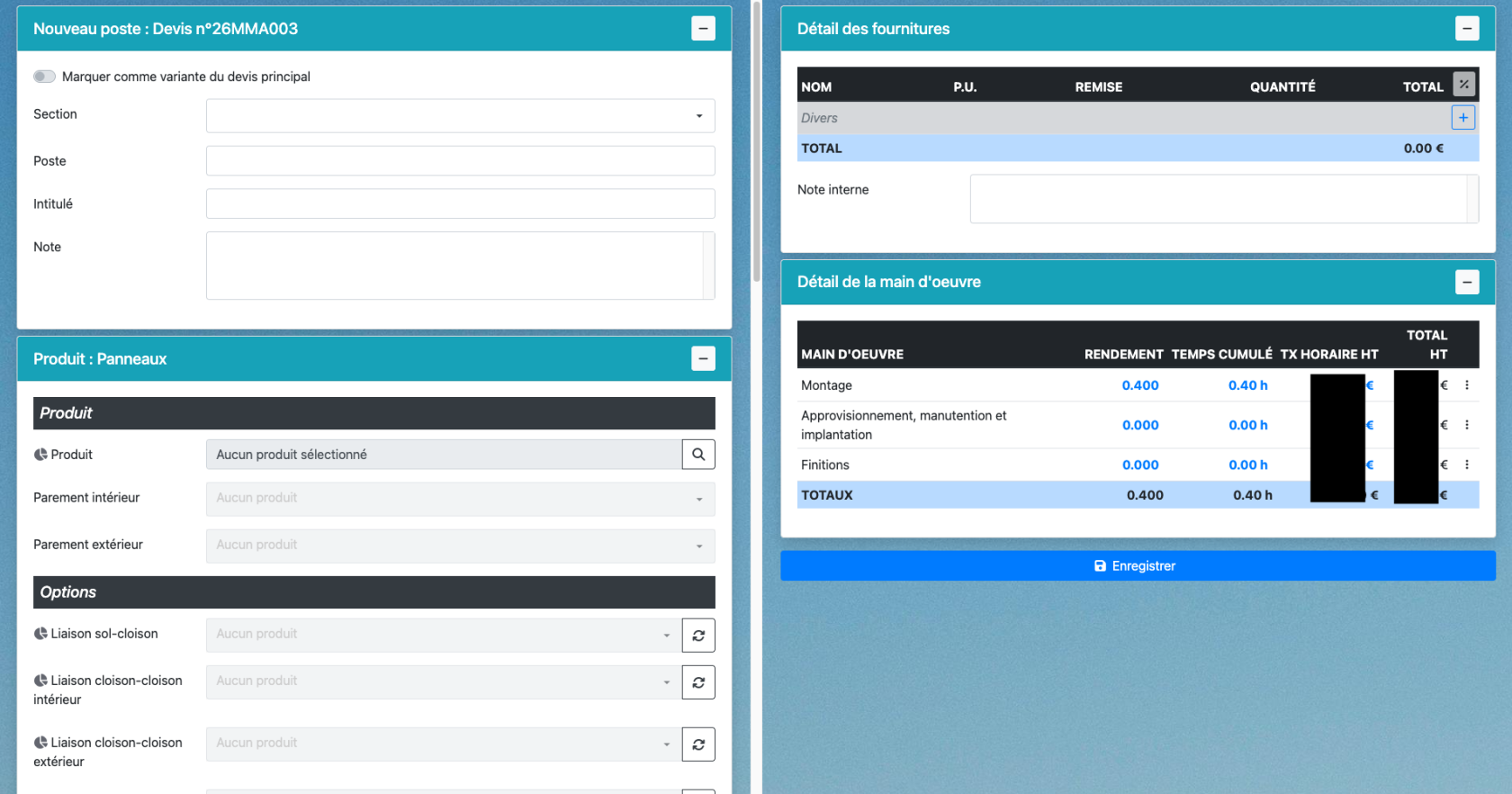Click the Enregistrer button
Image resolution: width=1512 pixels, height=794 pixels.
[x=1137, y=566]
